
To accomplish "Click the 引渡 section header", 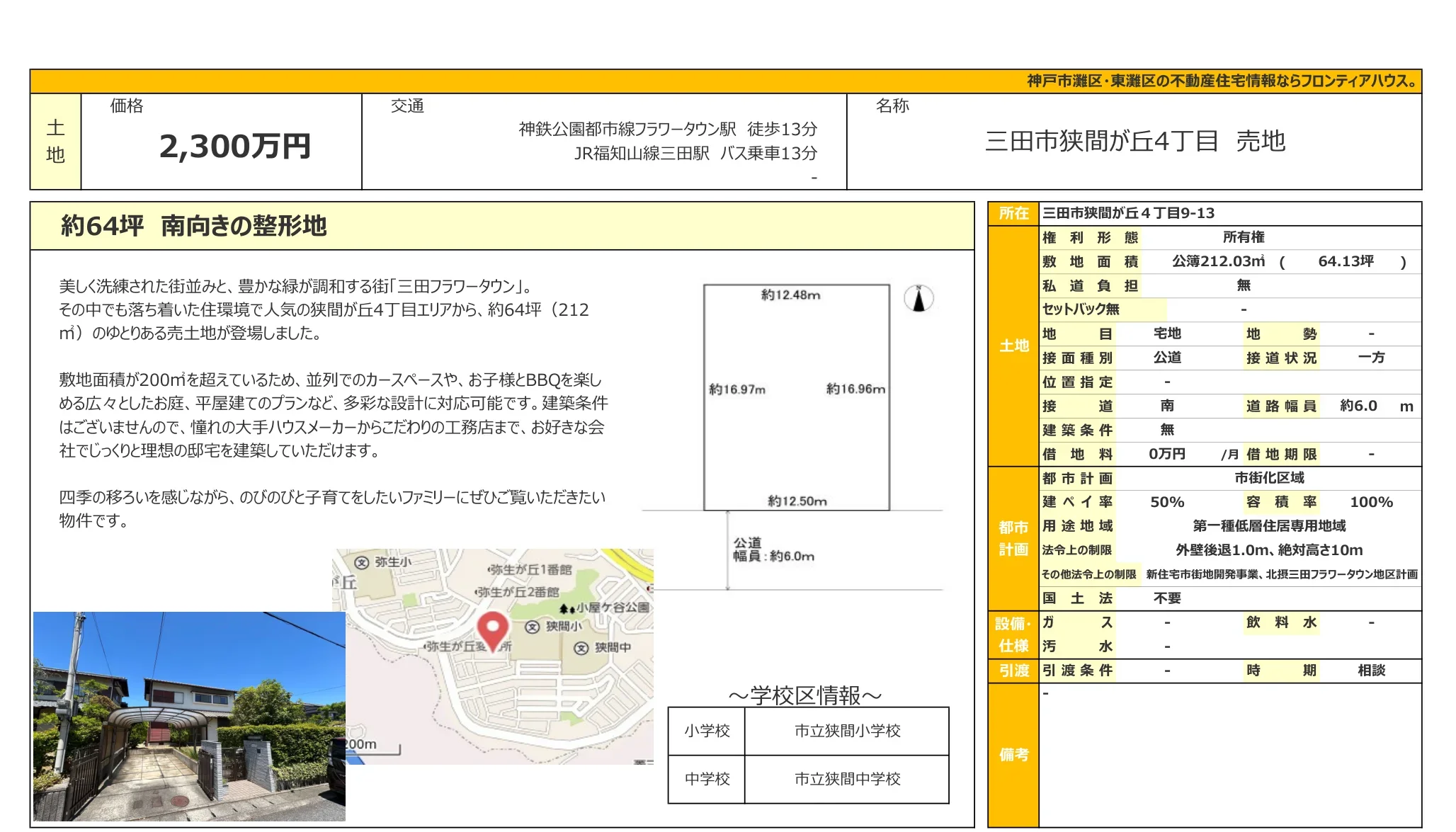I will click(1013, 671).
